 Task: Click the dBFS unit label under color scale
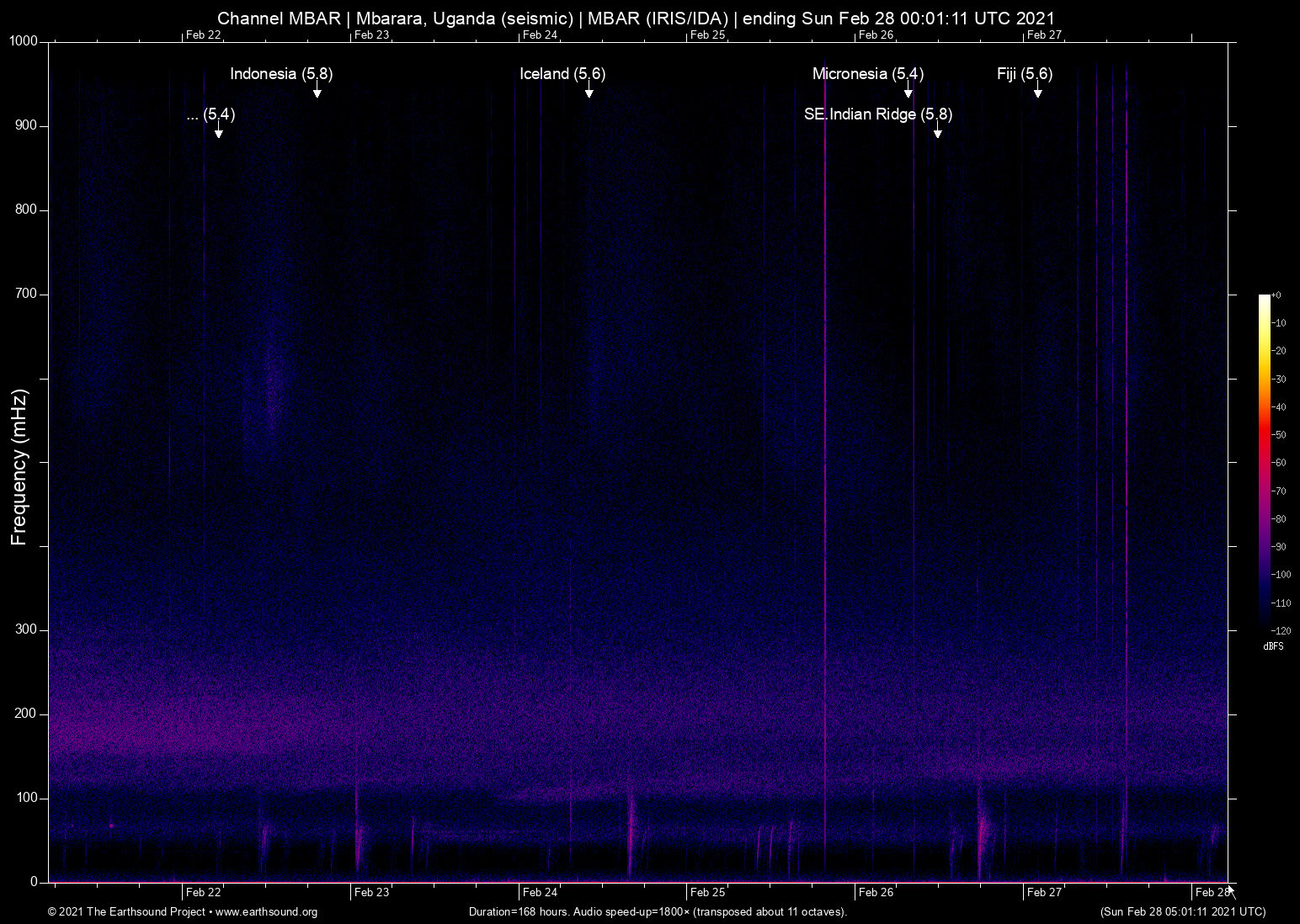(x=1273, y=646)
